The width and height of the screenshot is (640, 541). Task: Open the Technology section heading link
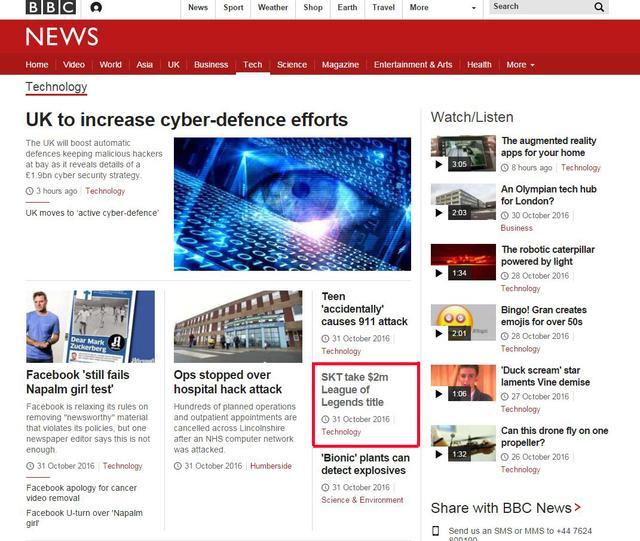tap(56, 87)
